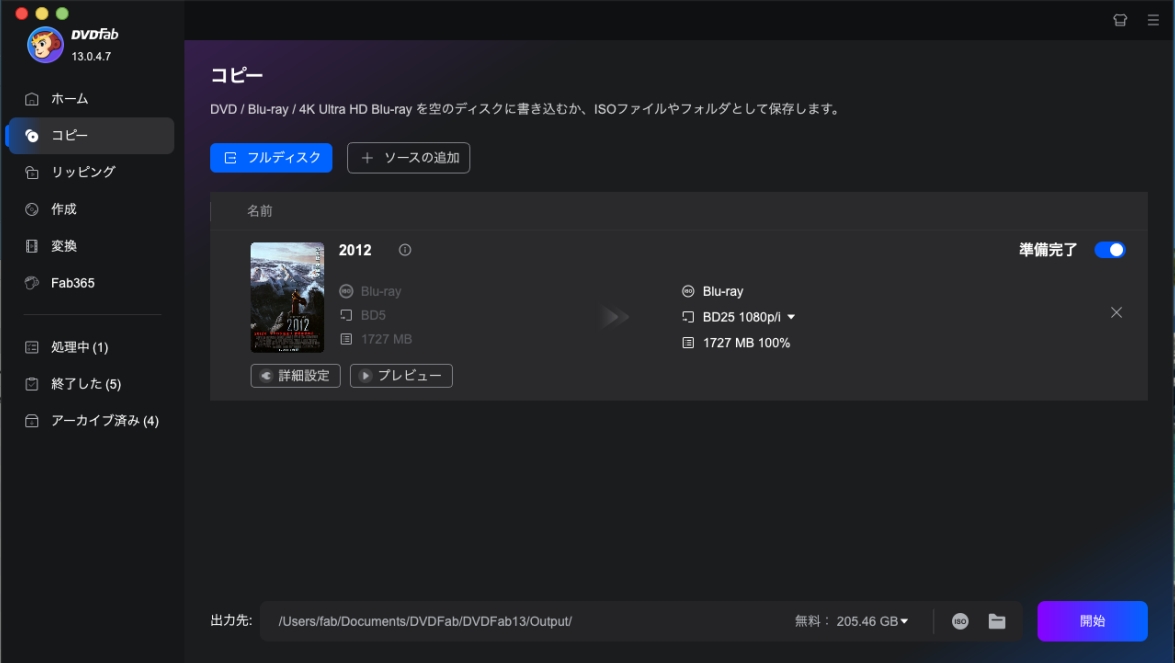View the 処理中 (1) task queue
Image resolution: width=1175 pixels, height=663 pixels.
coord(91,347)
